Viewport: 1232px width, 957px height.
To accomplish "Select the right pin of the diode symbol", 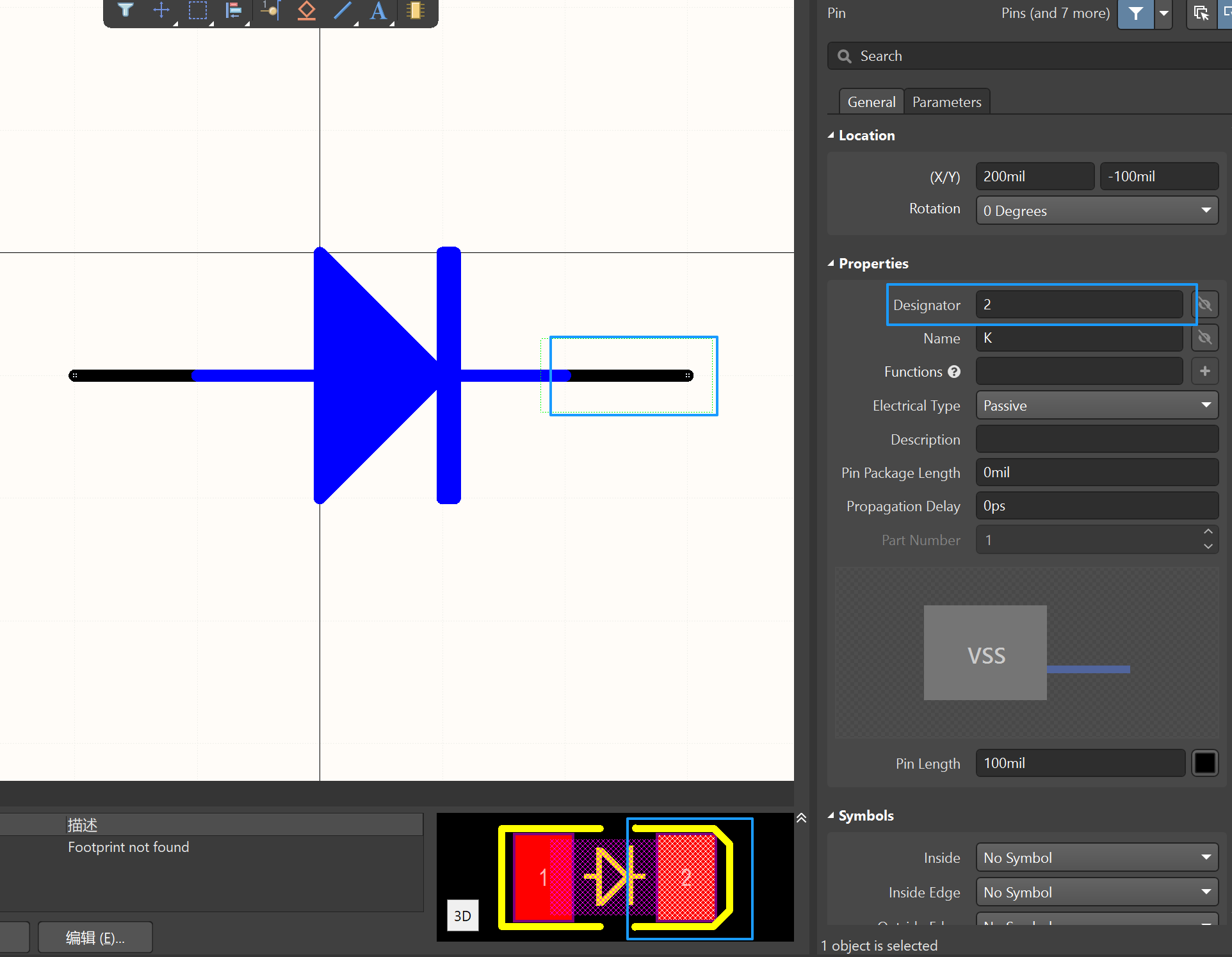I will coord(631,375).
